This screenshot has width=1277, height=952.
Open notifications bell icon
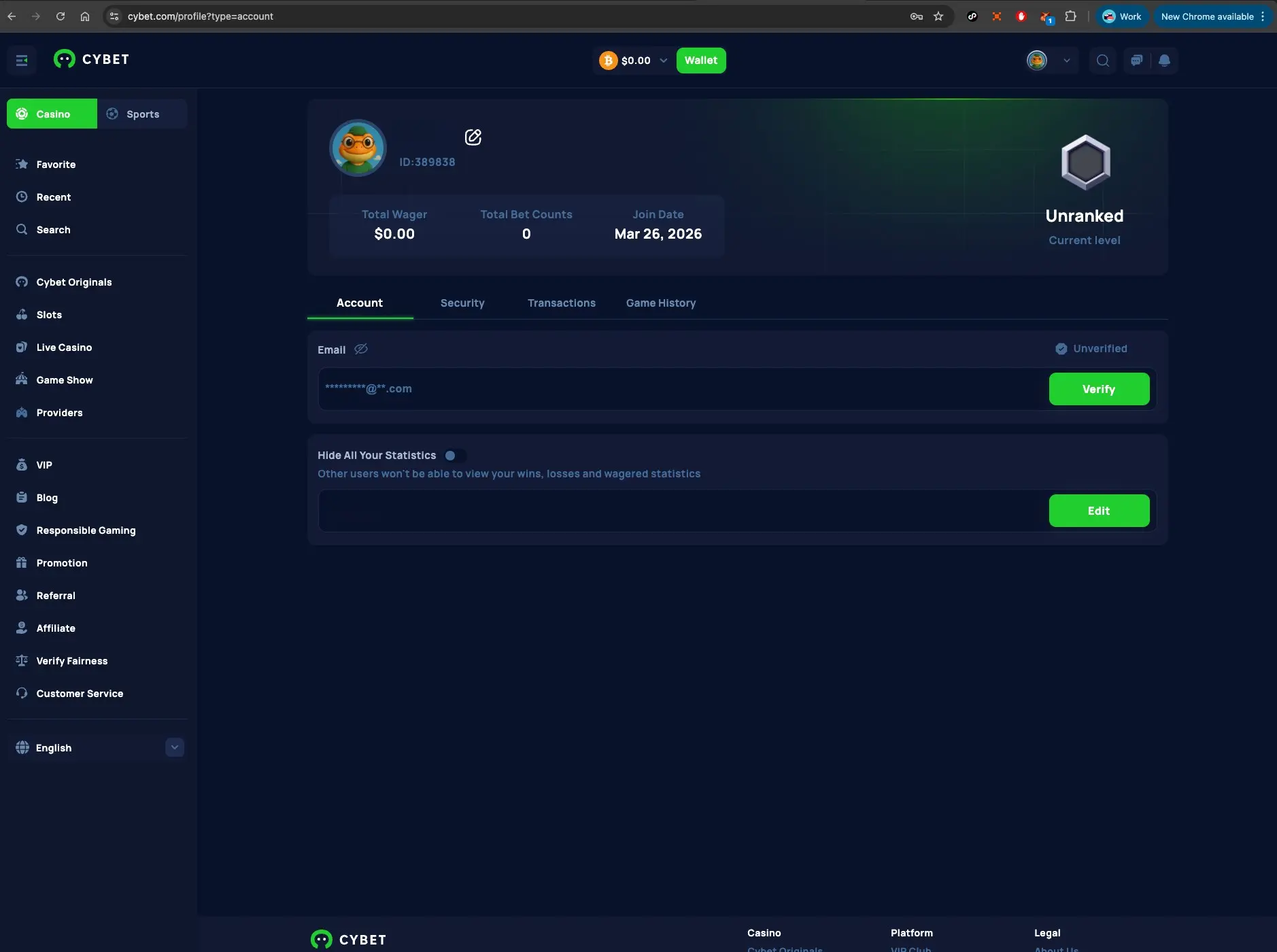(1164, 61)
